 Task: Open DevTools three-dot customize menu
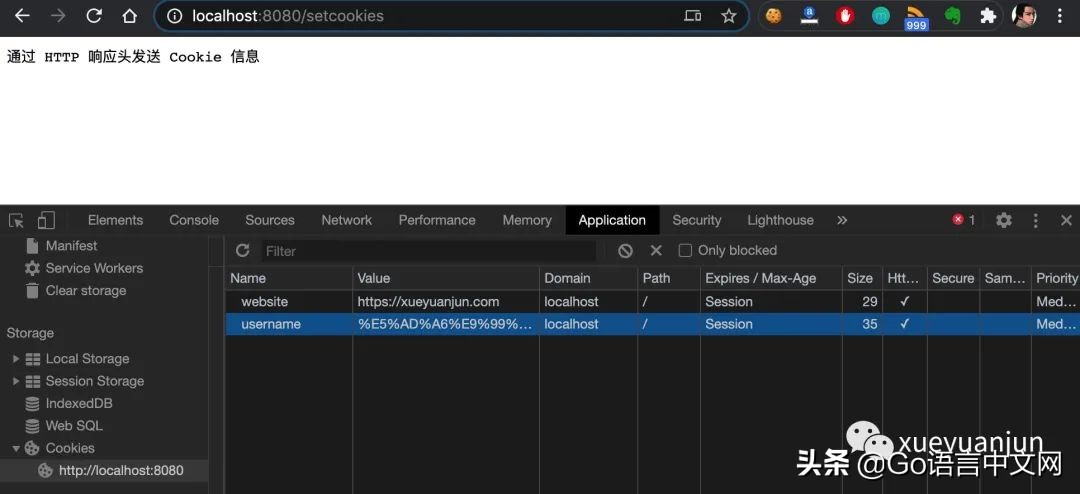[x=1035, y=220]
